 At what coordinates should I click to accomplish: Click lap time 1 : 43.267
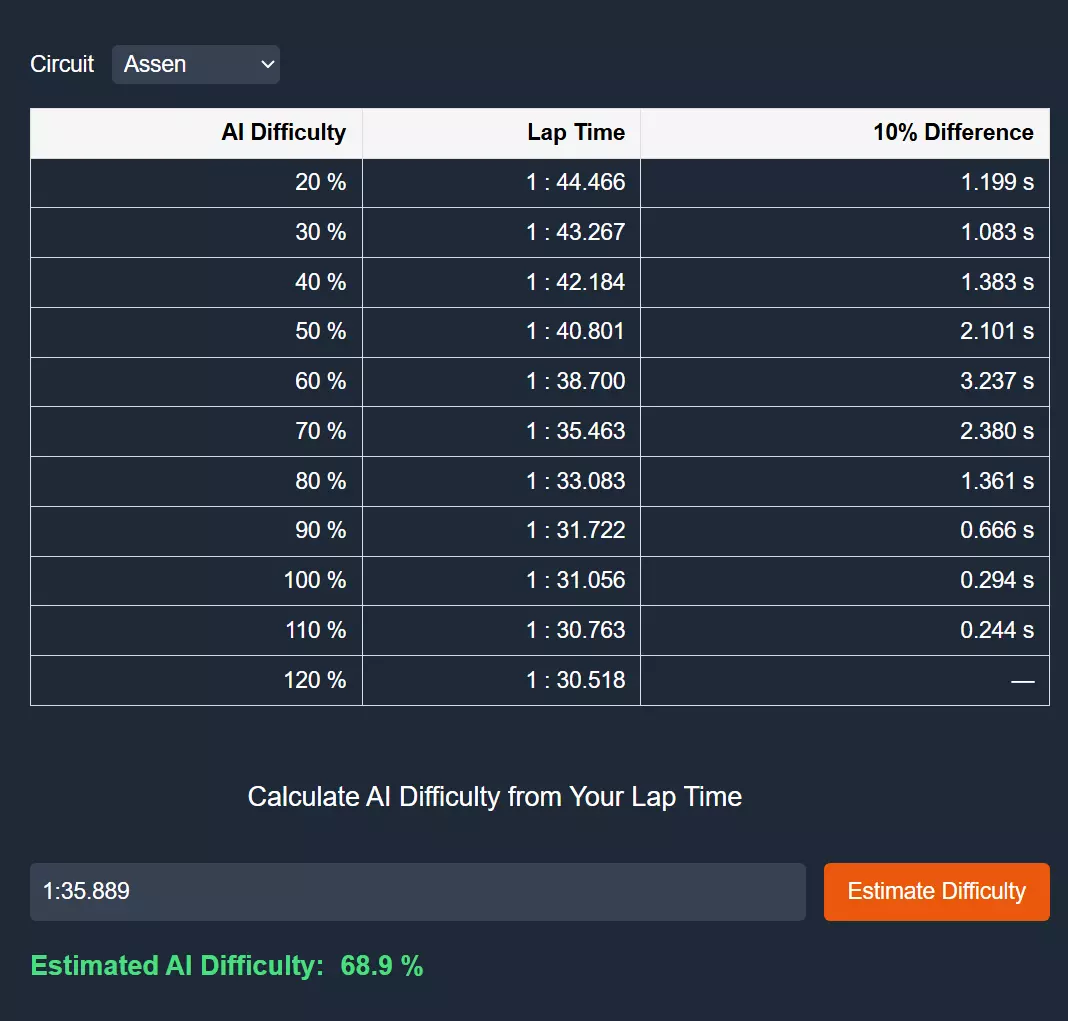coord(576,232)
